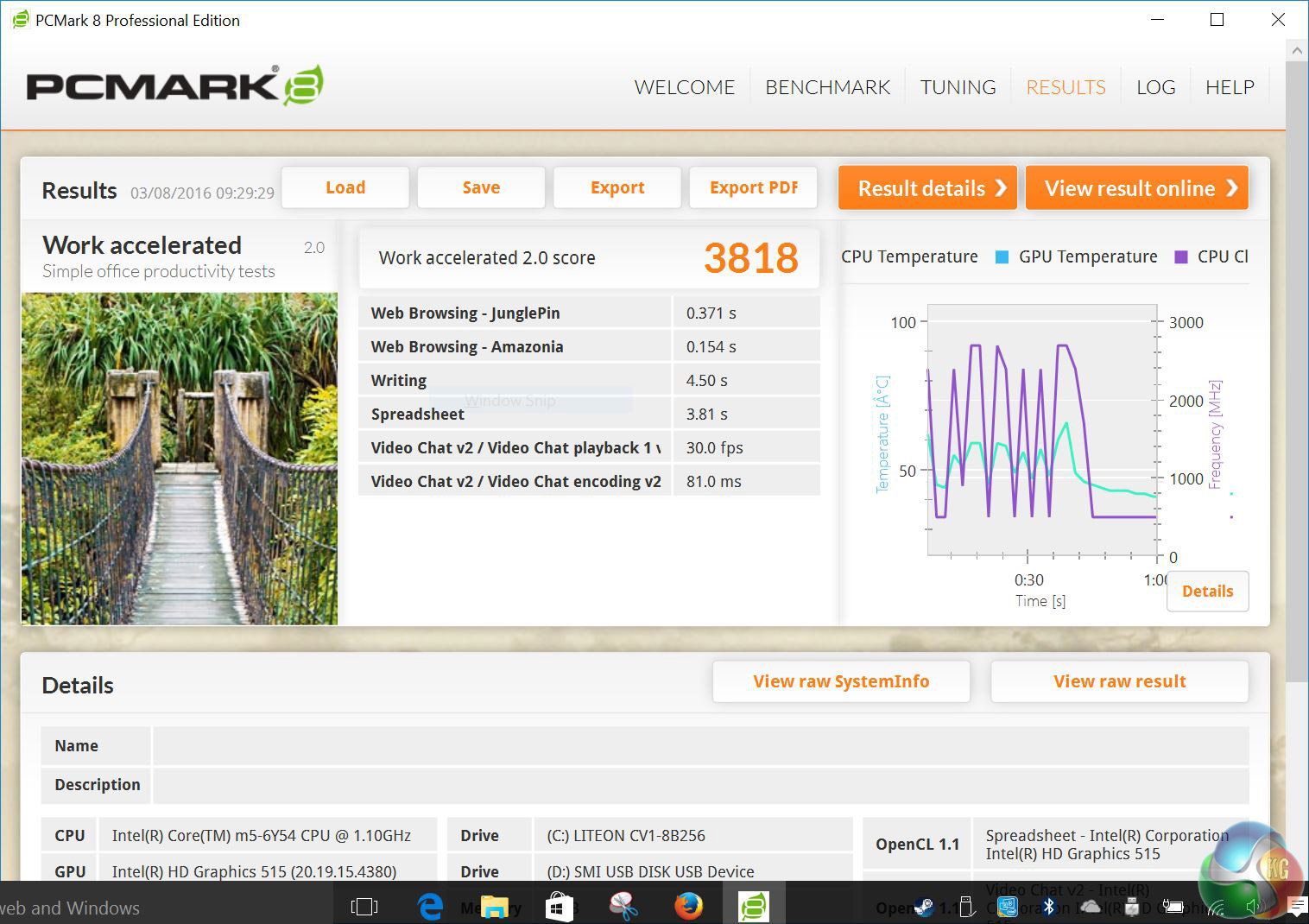Click the vertical scrollbar up arrow

[1297, 51]
